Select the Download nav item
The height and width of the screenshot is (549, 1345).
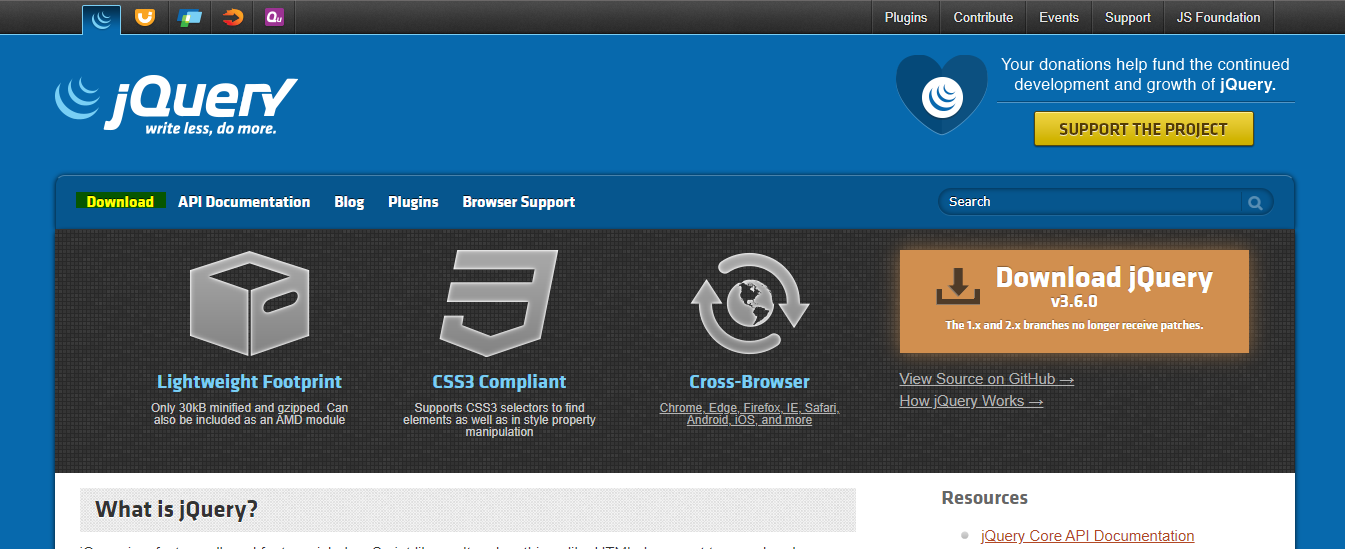pos(120,201)
